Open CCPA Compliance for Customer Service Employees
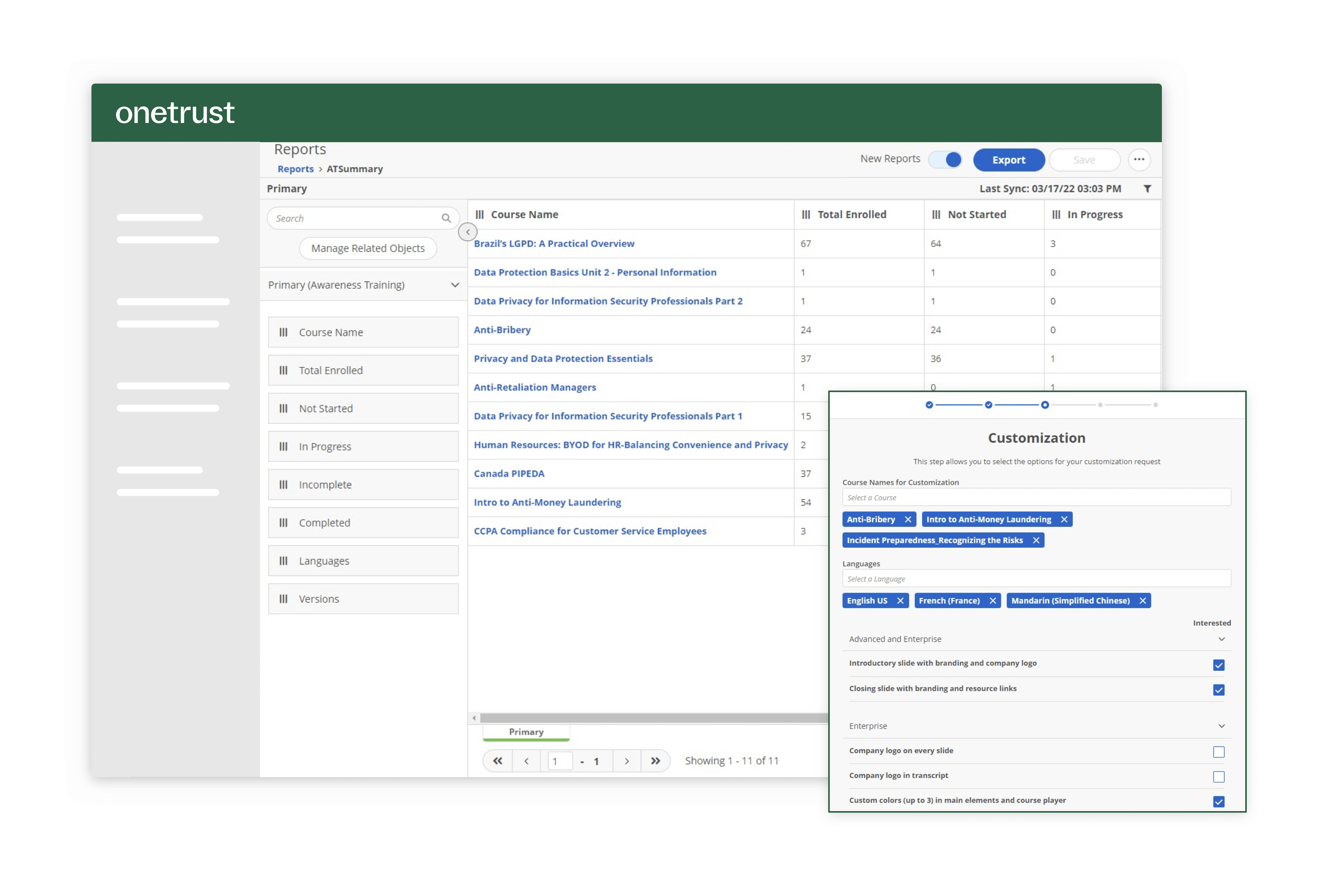The width and height of the screenshot is (1338, 896). coord(590,531)
